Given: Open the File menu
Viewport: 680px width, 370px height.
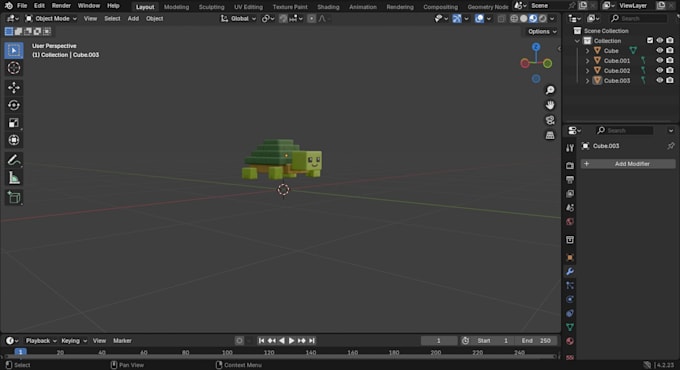Looking at the screenshot, I should pyautogui.click(x=22, y=6).
